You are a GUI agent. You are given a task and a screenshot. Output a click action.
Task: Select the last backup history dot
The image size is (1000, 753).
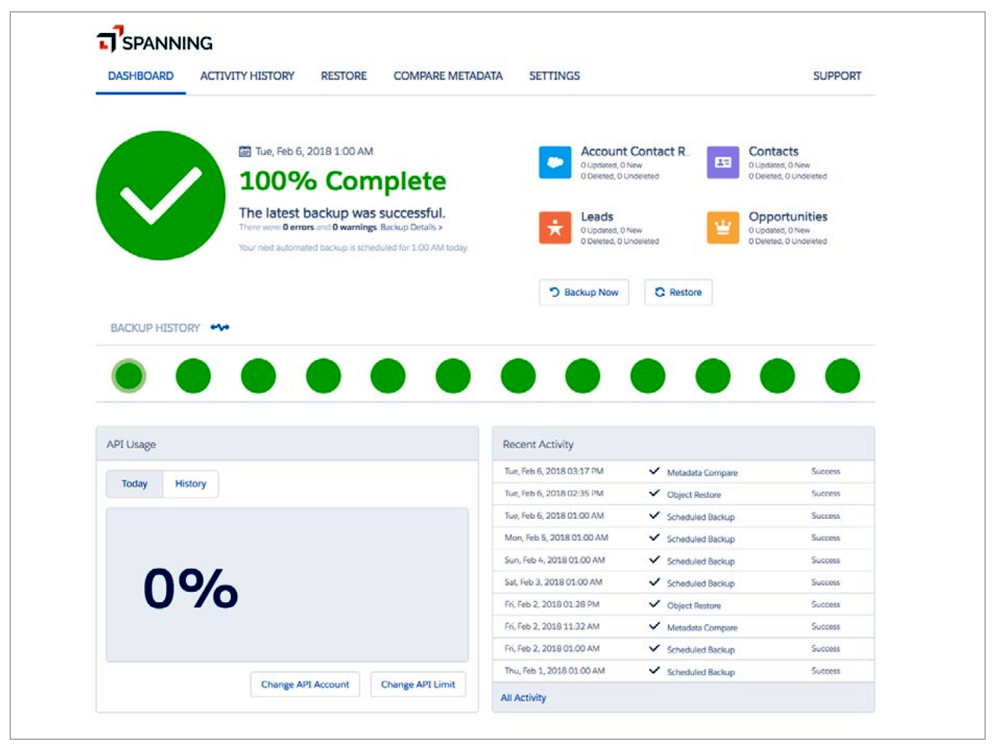pyautogui.click(x=842, y=376)
